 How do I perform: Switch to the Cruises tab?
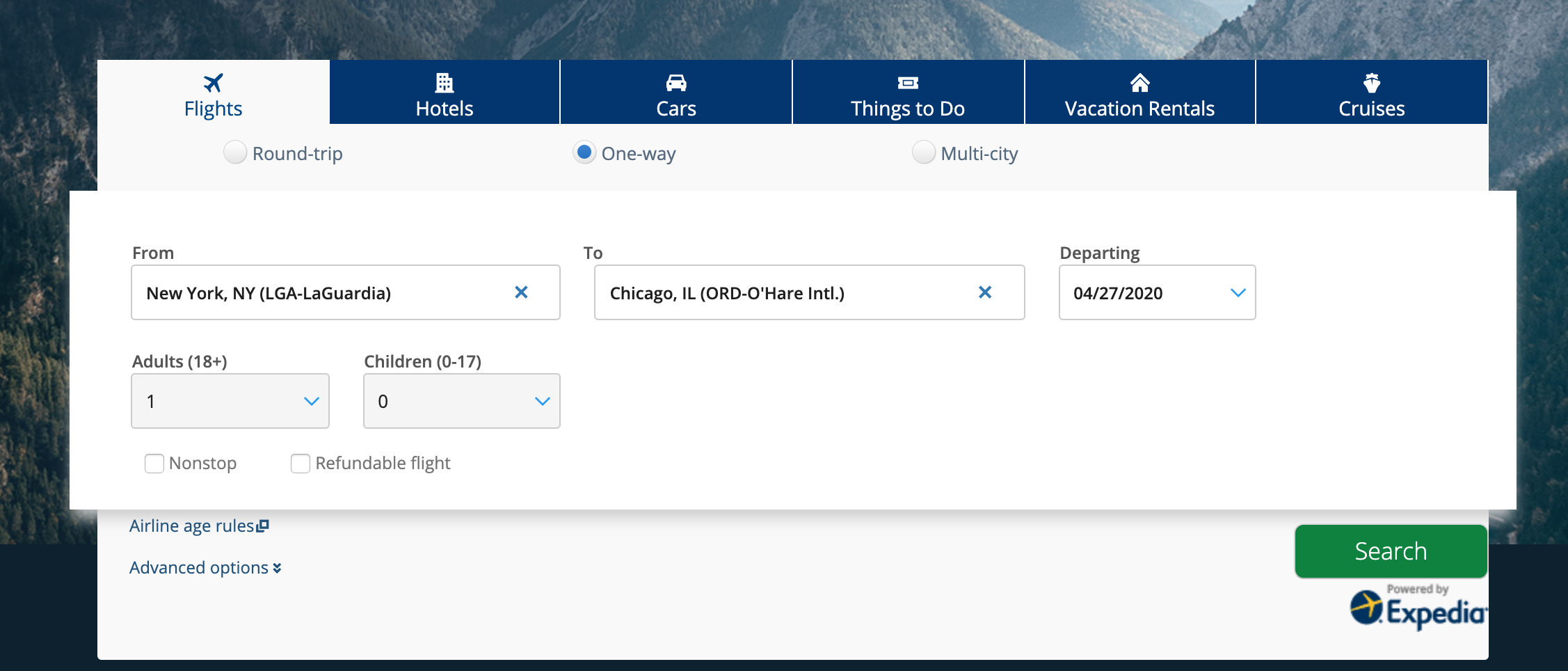[1372, 92]
